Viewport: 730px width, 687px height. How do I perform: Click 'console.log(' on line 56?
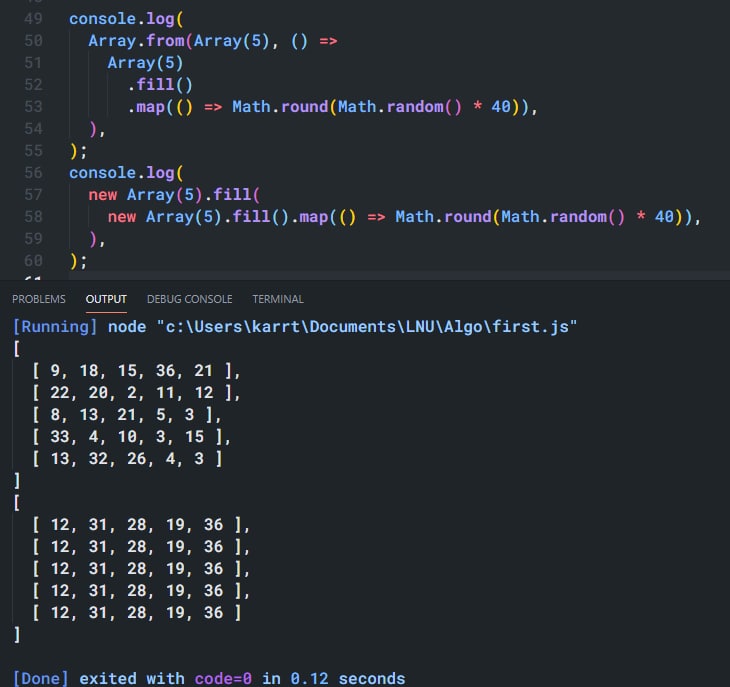[x=126, y=173]
